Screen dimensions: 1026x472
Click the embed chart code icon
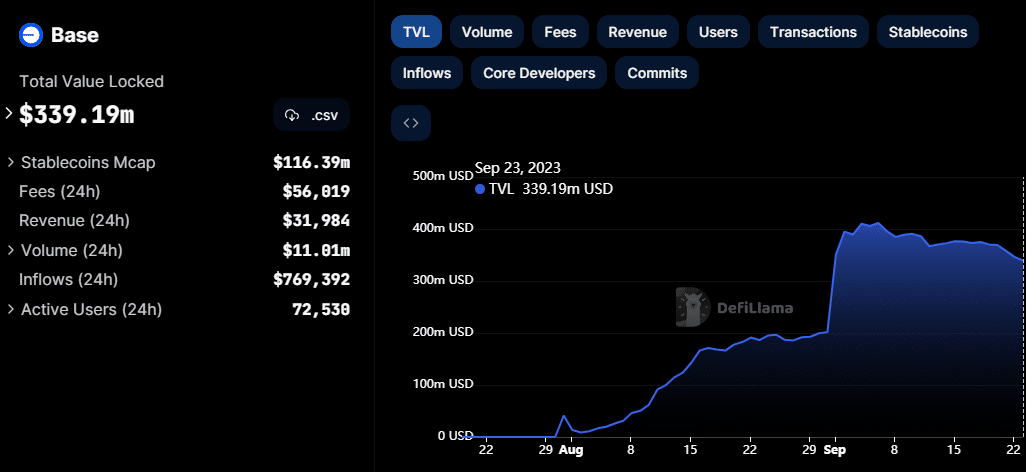click(410, 123)
